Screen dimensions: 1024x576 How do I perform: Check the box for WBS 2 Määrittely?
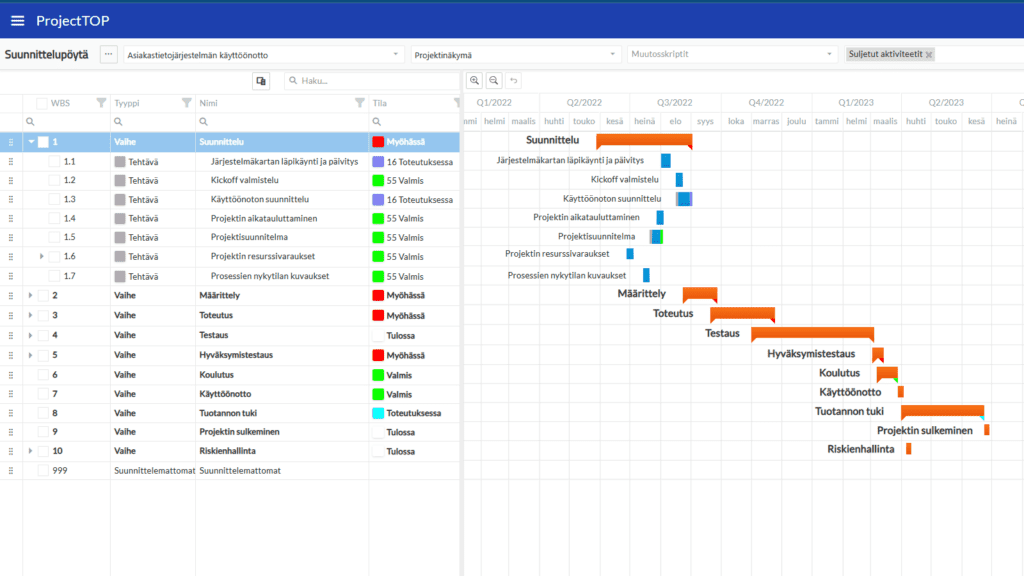[43, 295]
